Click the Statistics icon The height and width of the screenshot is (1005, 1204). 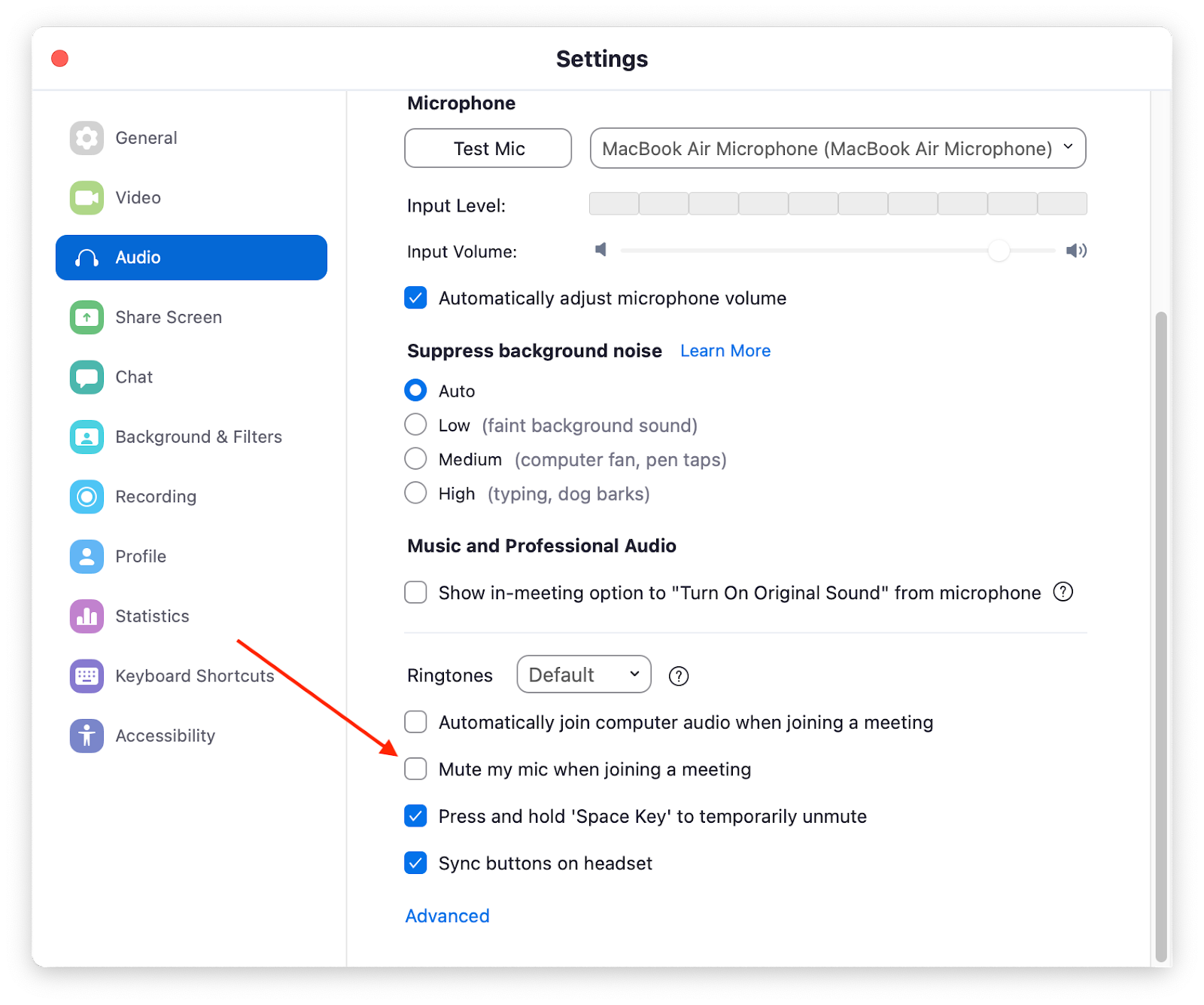point(87,616)
